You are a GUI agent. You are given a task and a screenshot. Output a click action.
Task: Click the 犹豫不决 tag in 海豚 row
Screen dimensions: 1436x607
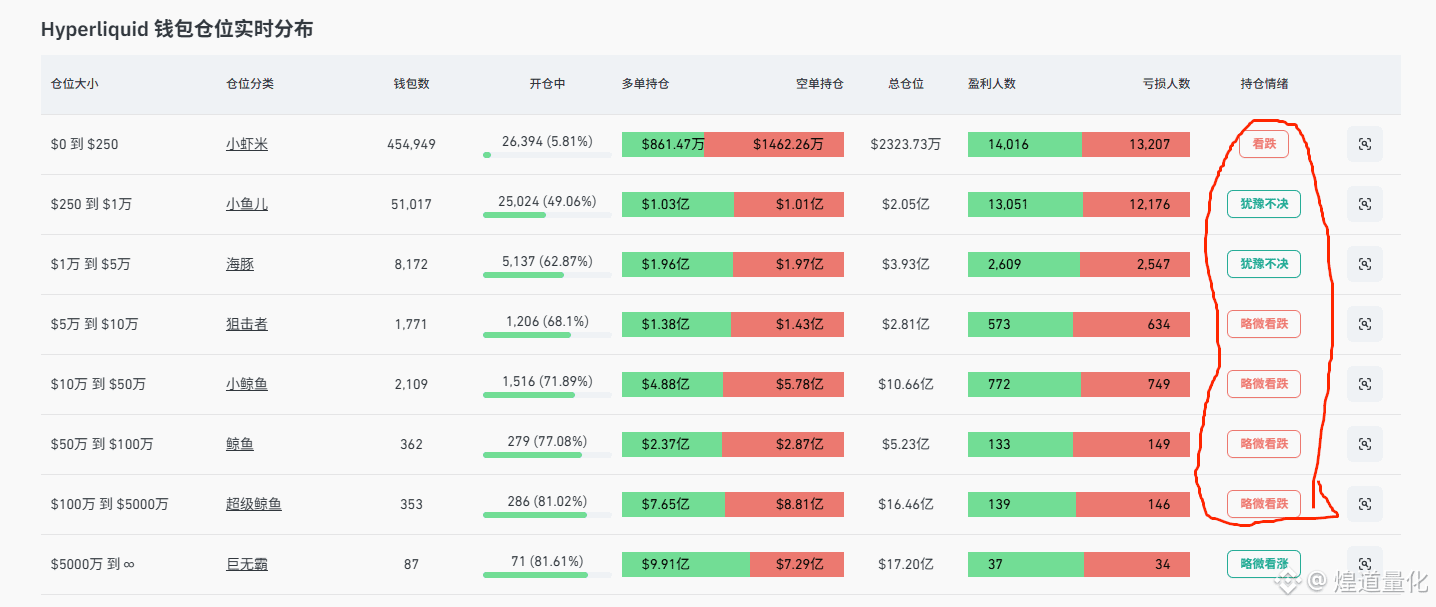[1264, 264]
